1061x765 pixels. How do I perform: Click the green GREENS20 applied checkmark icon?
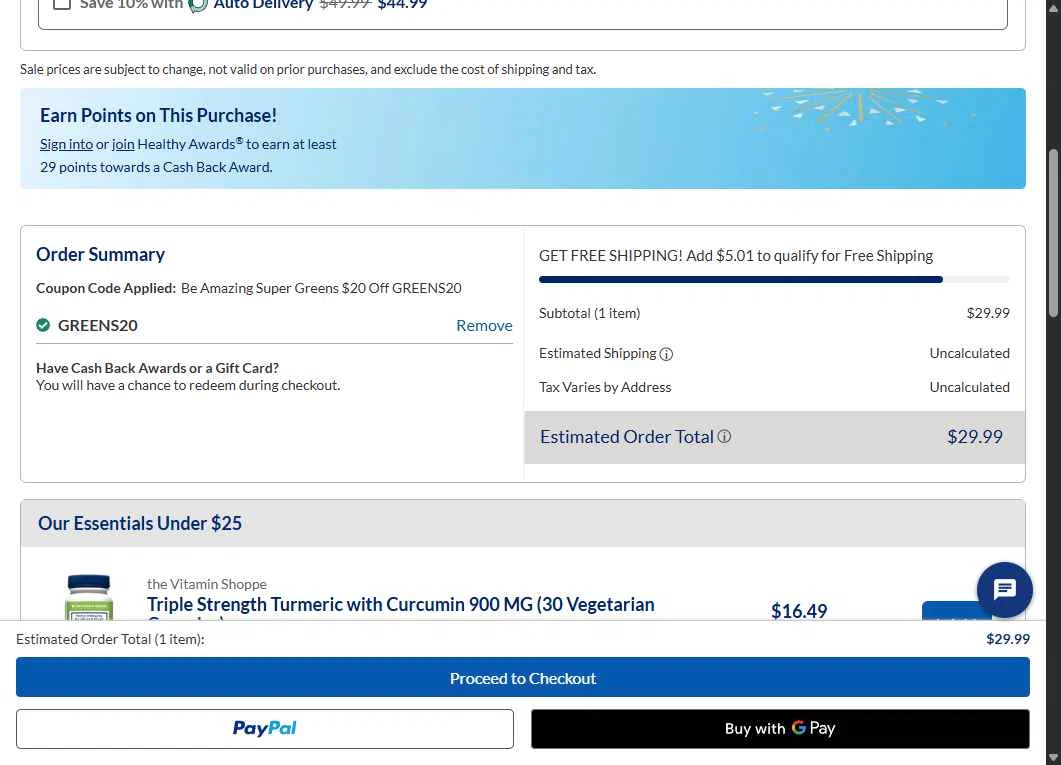[x=43, y=325]
